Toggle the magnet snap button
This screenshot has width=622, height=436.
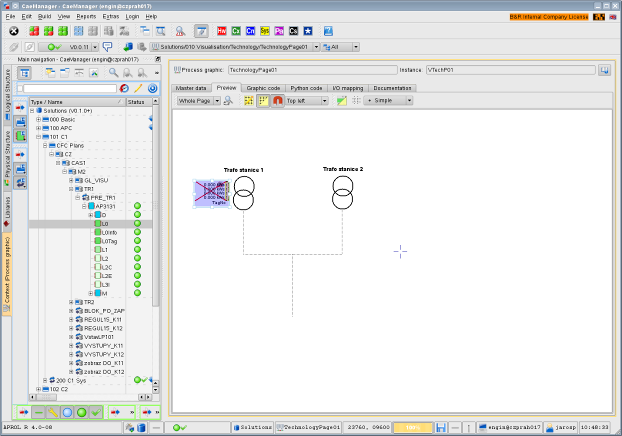tap(278, 100)
